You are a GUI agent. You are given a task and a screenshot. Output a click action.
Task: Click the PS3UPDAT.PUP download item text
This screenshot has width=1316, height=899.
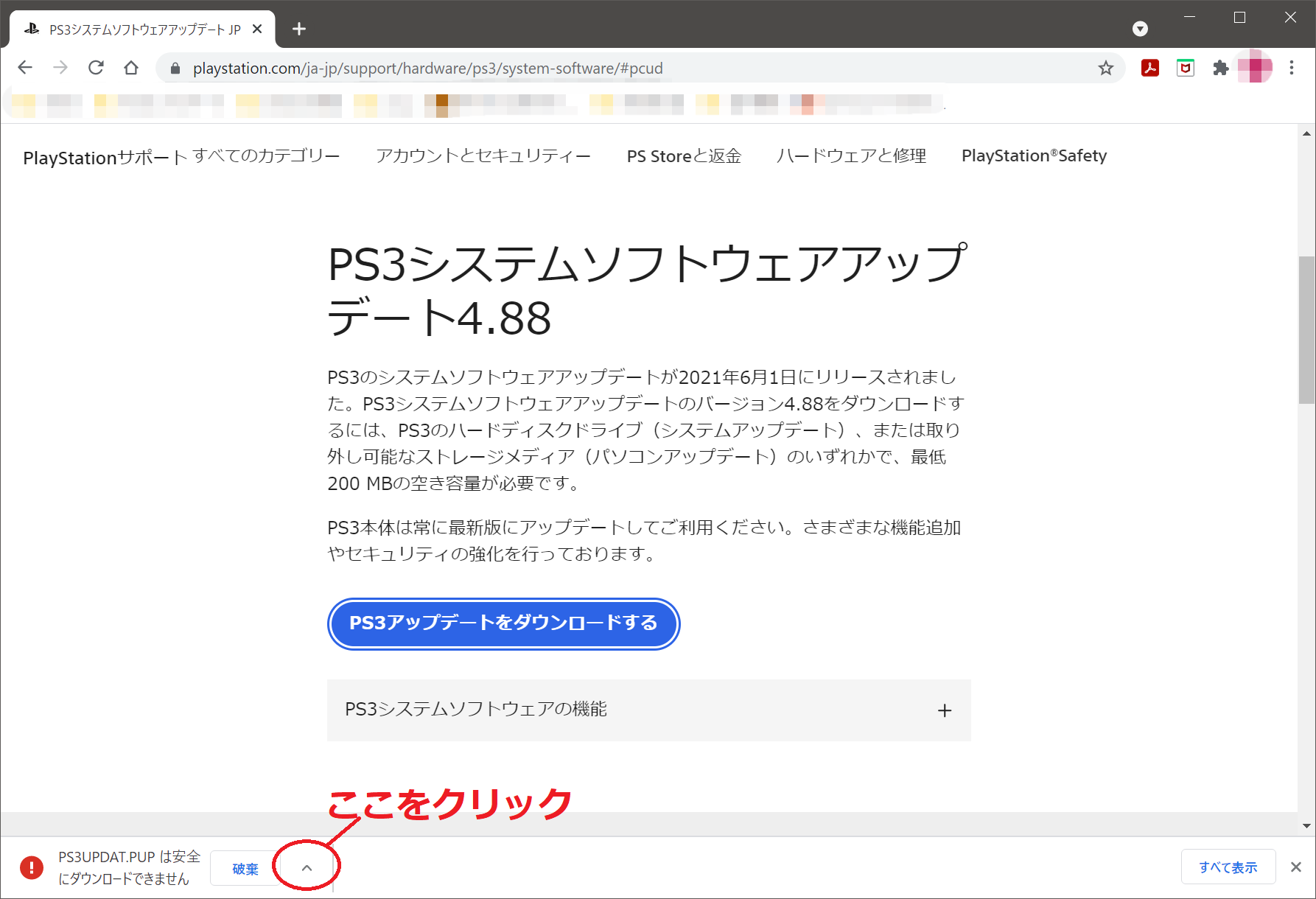(x=129, y=867)
